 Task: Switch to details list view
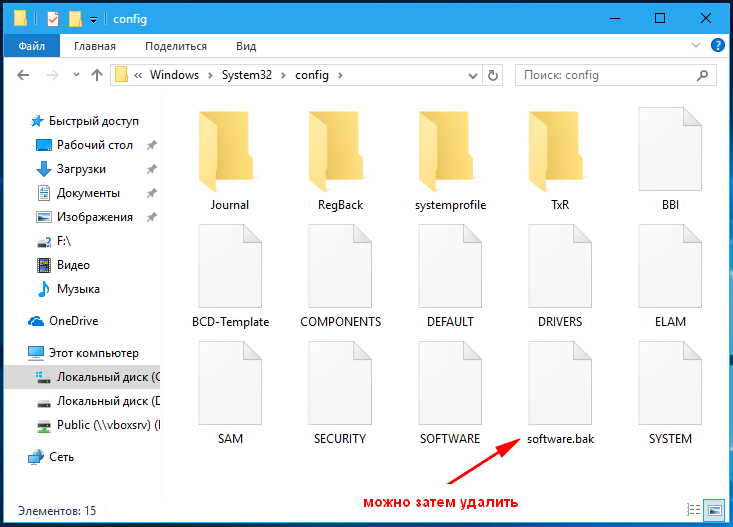pos(693,510)
